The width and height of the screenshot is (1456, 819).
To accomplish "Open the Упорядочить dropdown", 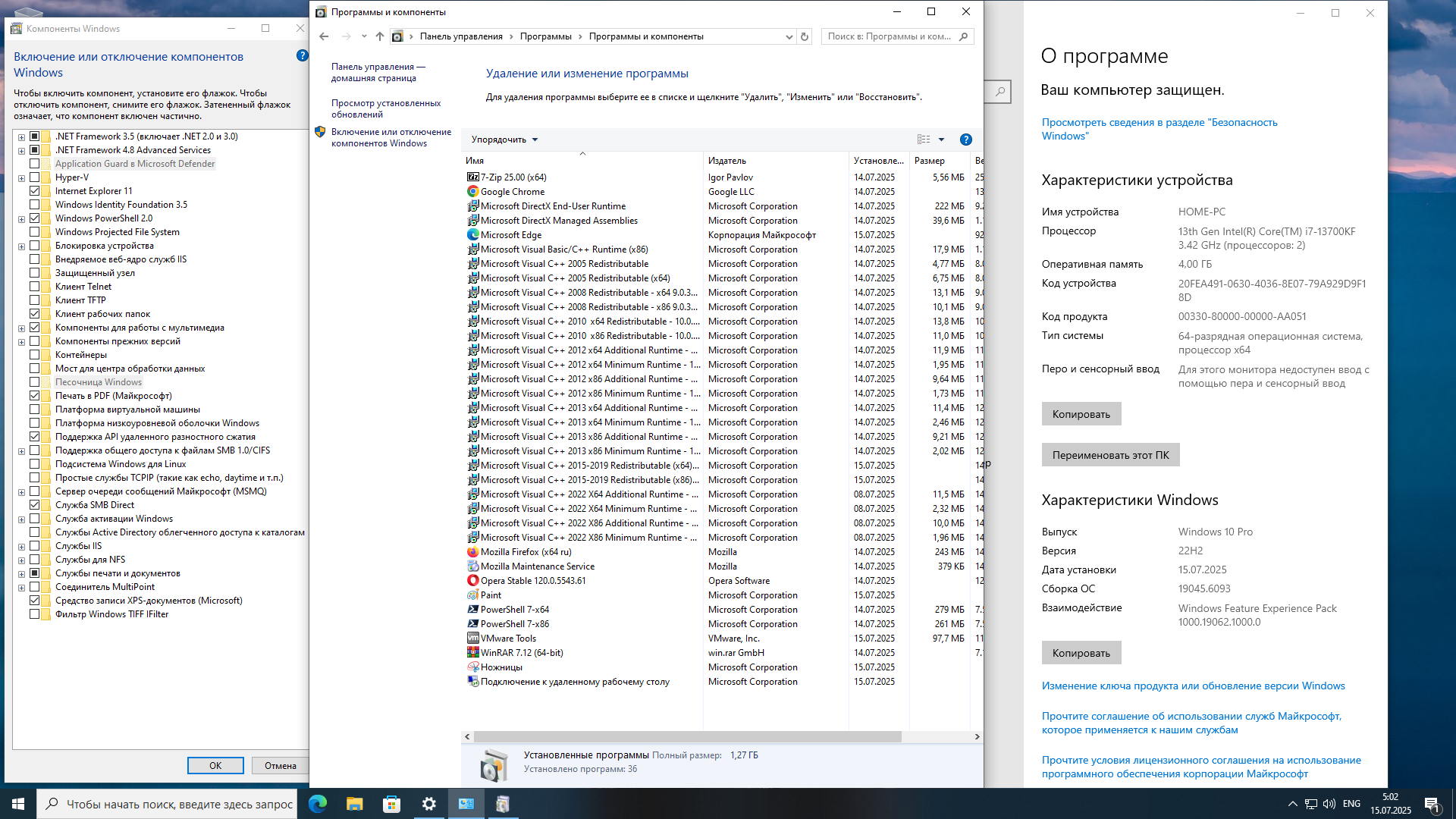I will pos(504,140).
